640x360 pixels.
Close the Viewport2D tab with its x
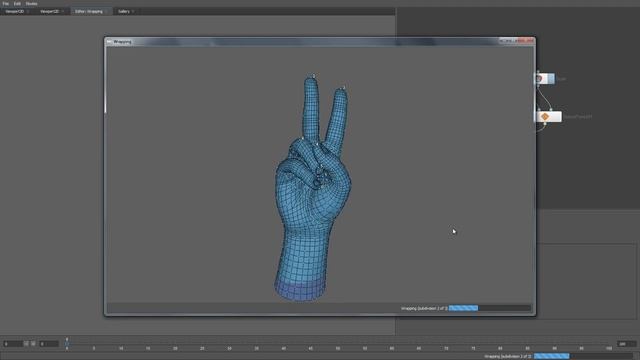(62, 11)
